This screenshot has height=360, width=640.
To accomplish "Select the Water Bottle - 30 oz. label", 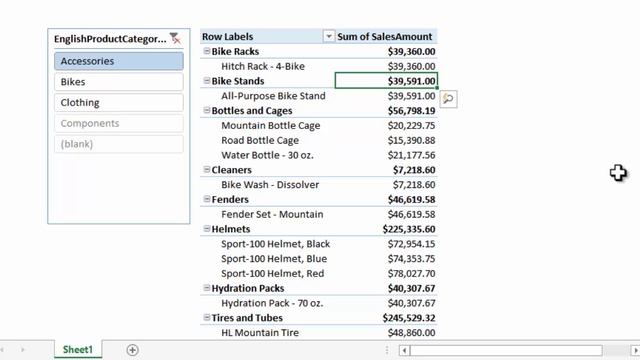I will click(x=267, y=155).
